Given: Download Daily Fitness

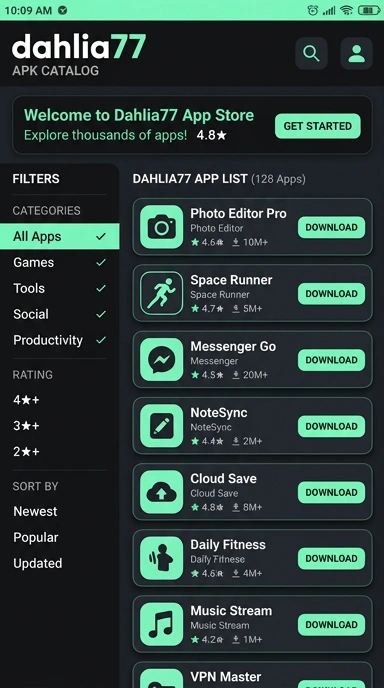Looking at the screenshot, I should 331,559.
